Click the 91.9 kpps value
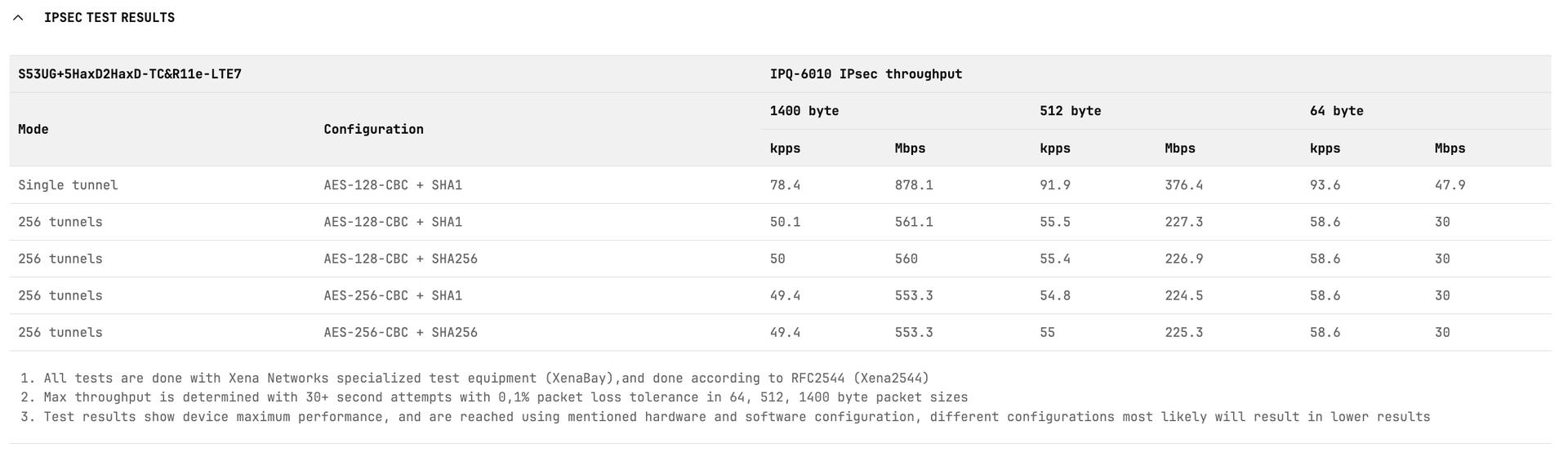 pyautogui.click(x=1054, y=185)
